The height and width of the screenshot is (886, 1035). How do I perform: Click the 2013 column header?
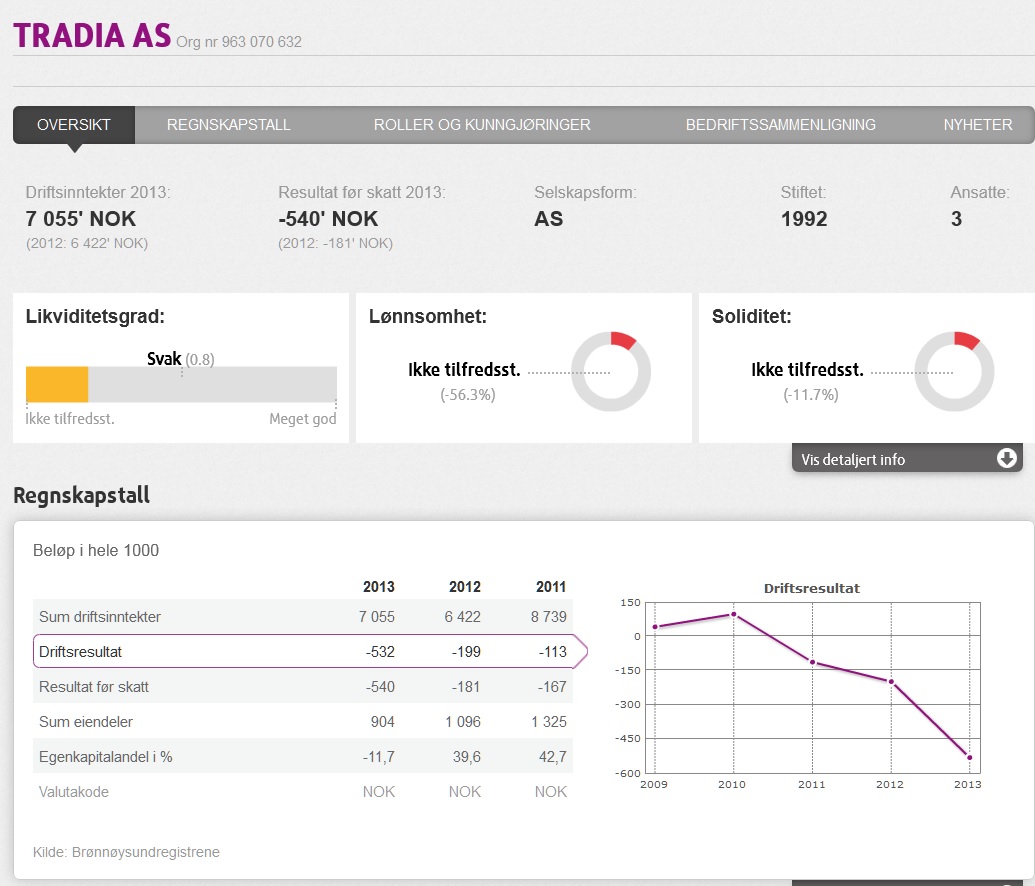tap(378, 587)
